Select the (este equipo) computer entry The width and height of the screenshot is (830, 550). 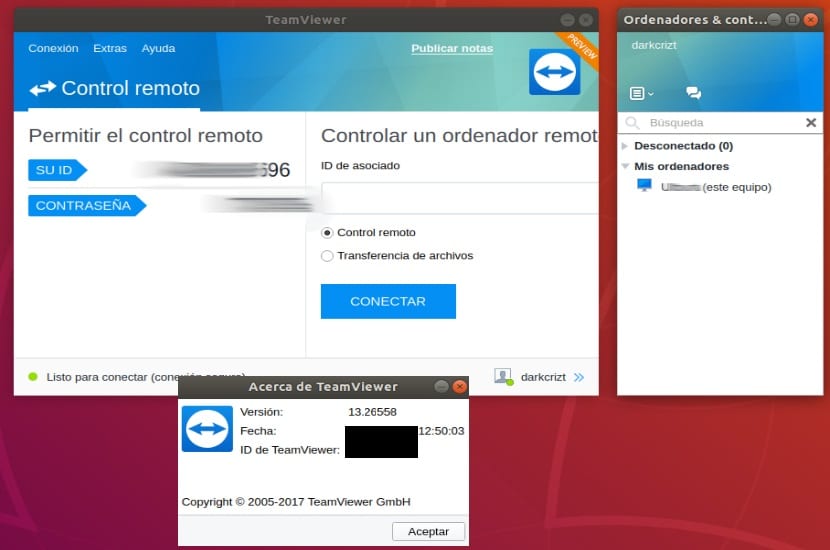point(716,187)
